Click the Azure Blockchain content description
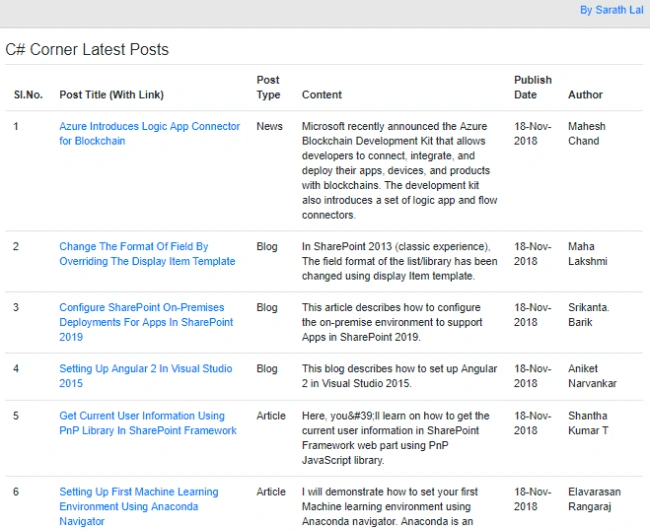The image size is (650, 531). click(x=400, y=170)
